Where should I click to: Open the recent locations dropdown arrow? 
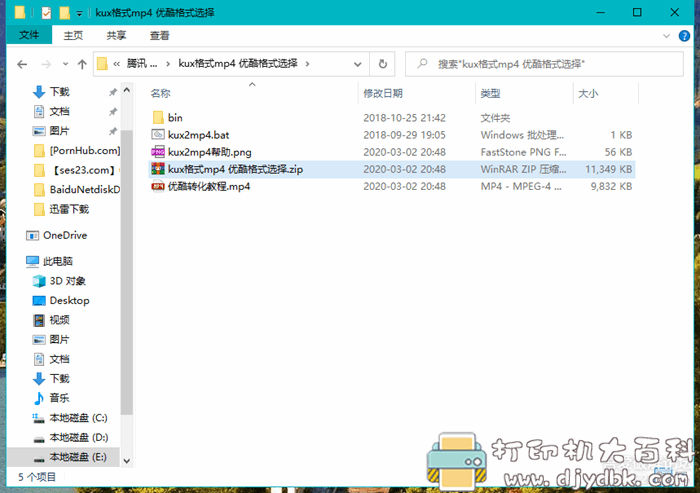(66, 64)
